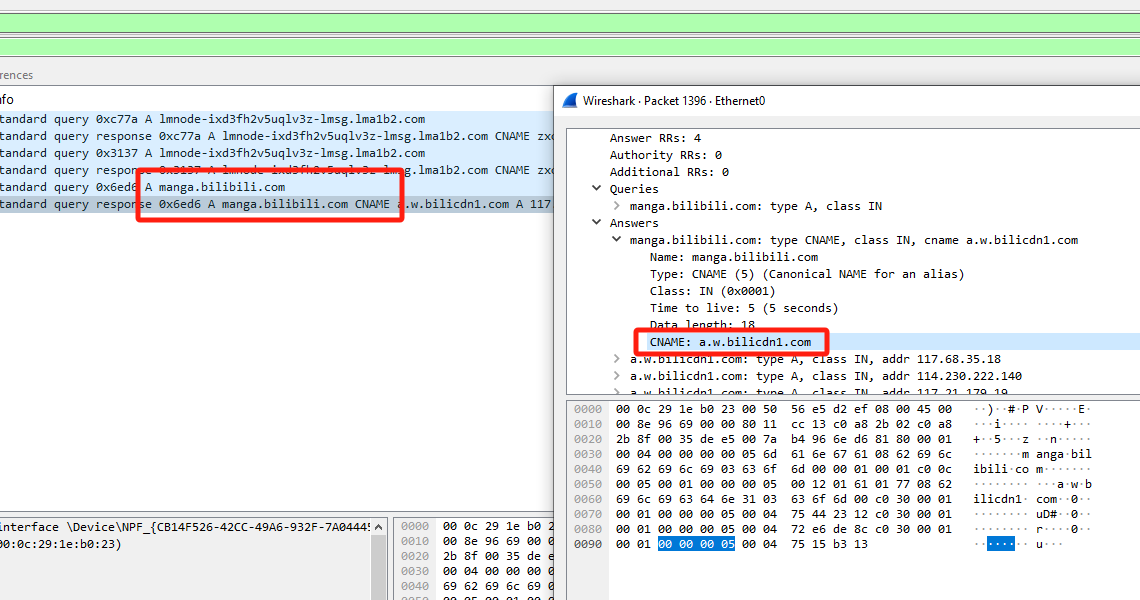Click the 0090 offset in hex pane

[588, 544]
